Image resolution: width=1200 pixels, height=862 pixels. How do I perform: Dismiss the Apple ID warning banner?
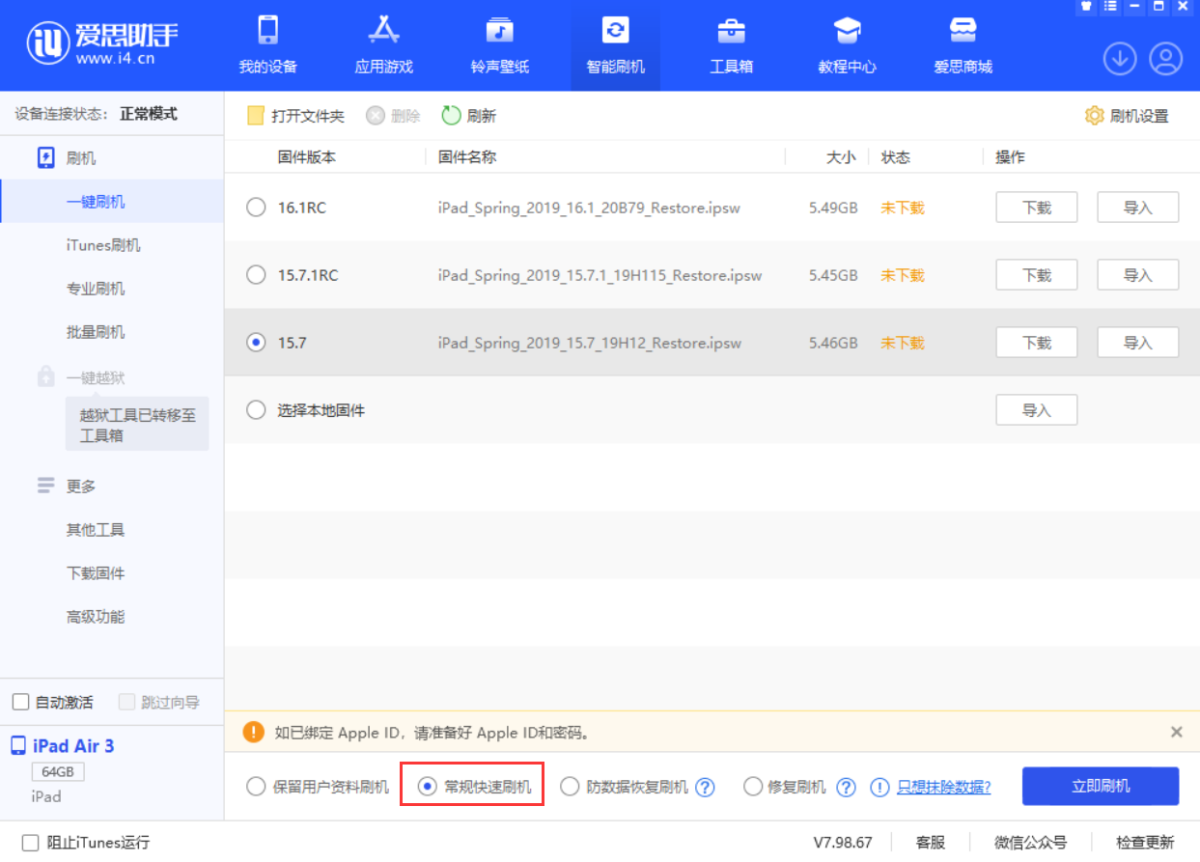(x=1174, y=732)
